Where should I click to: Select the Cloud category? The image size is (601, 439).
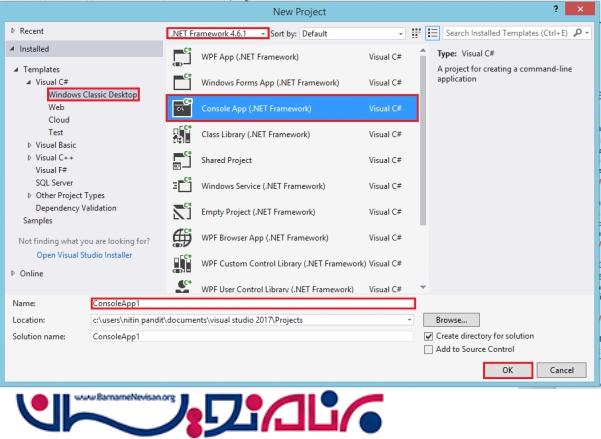pyautogui.click(x=59, y=120)
